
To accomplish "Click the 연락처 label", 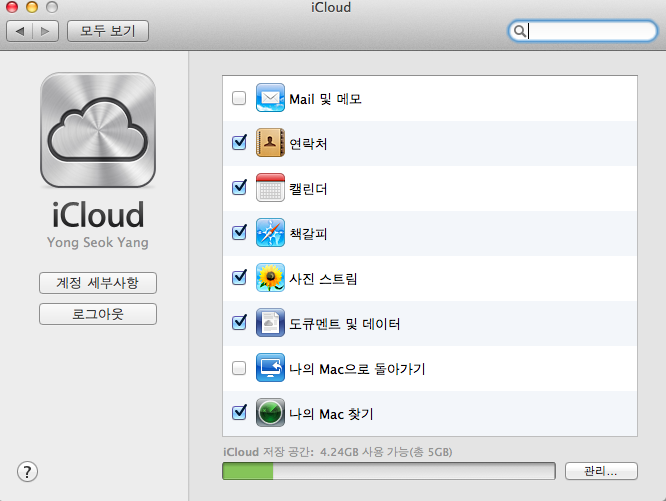I will 308,144.
